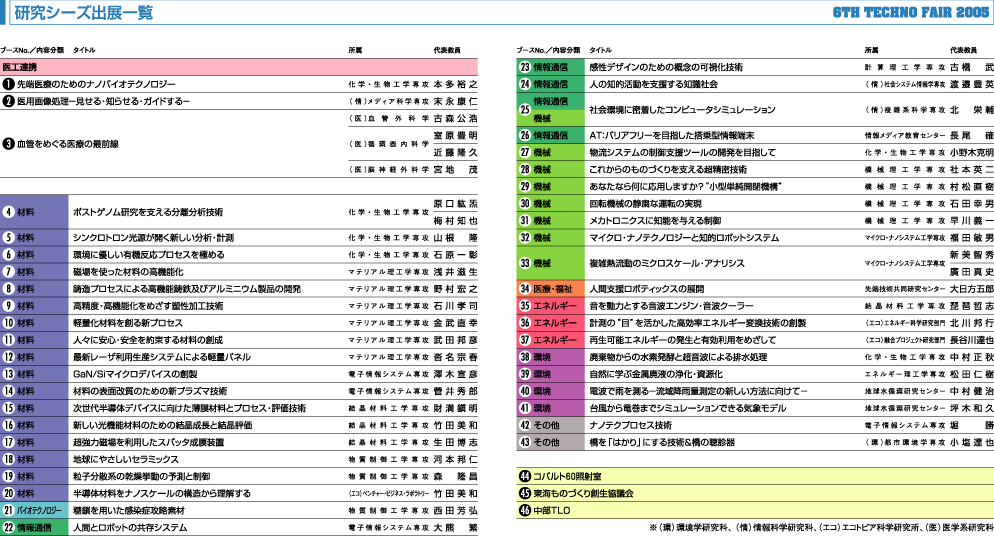Select the title 超強力磁場を利用したスパッタ成膜装置
Image resolution: width=994 pixels, height=536 pixels.
click(148, 443)
